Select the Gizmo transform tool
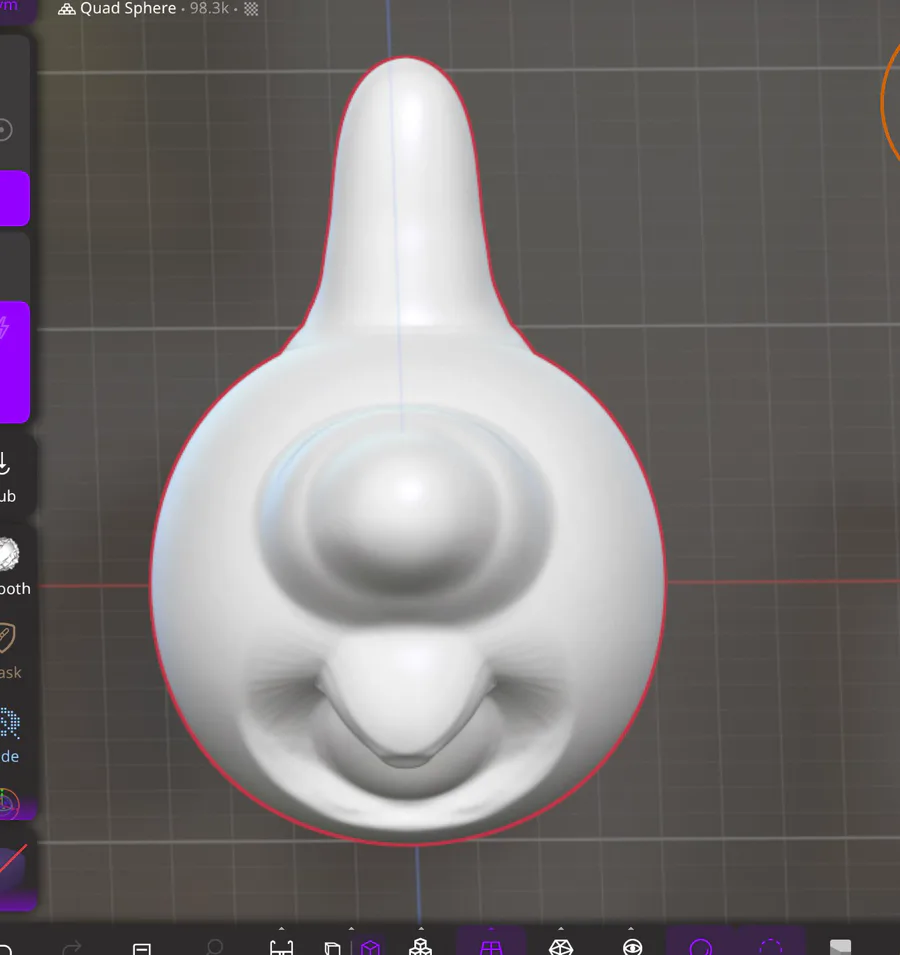900x955 pixels. (9, 803)
